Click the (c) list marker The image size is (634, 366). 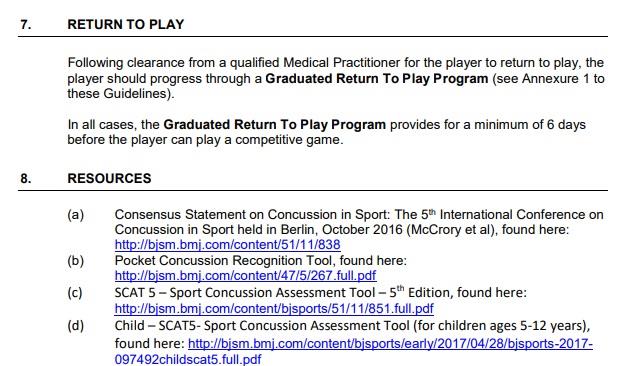pos(75,293)
